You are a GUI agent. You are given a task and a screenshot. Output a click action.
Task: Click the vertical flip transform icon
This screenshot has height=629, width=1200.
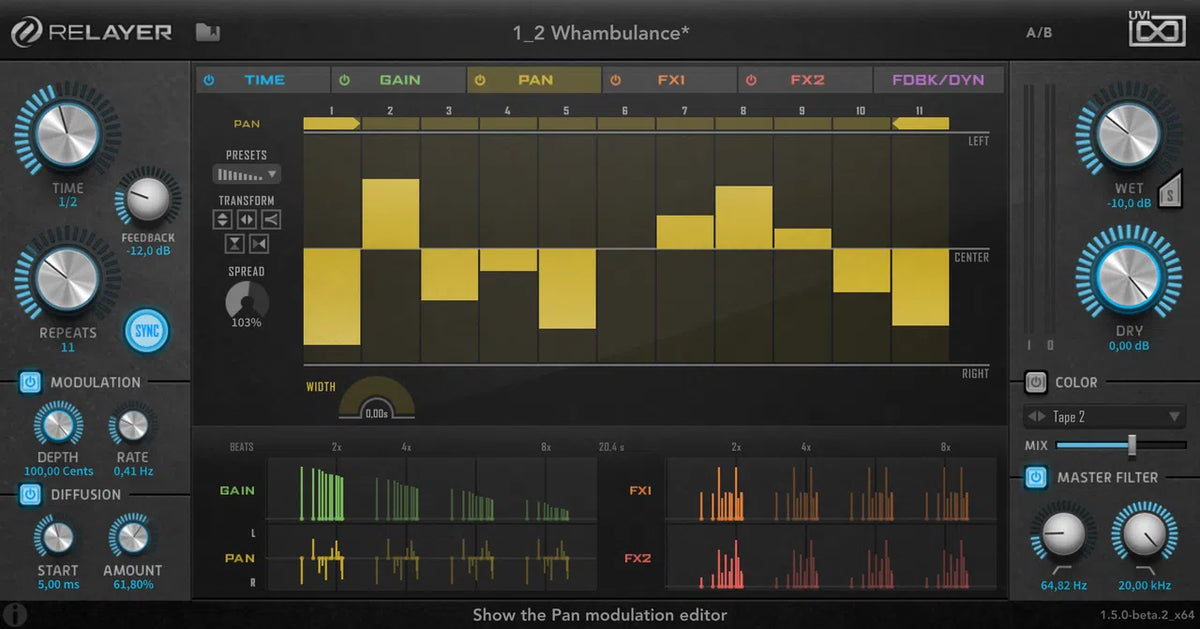click(x=223, y=220)
